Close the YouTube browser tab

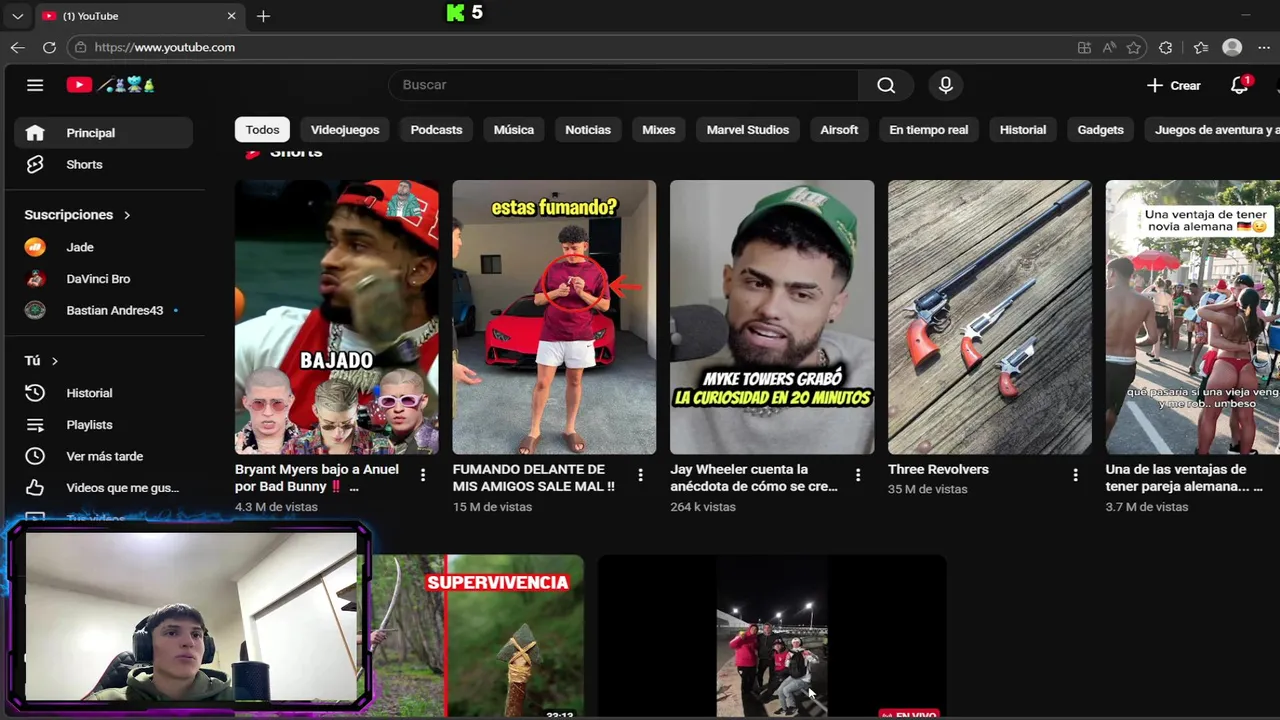coord(232,16)
